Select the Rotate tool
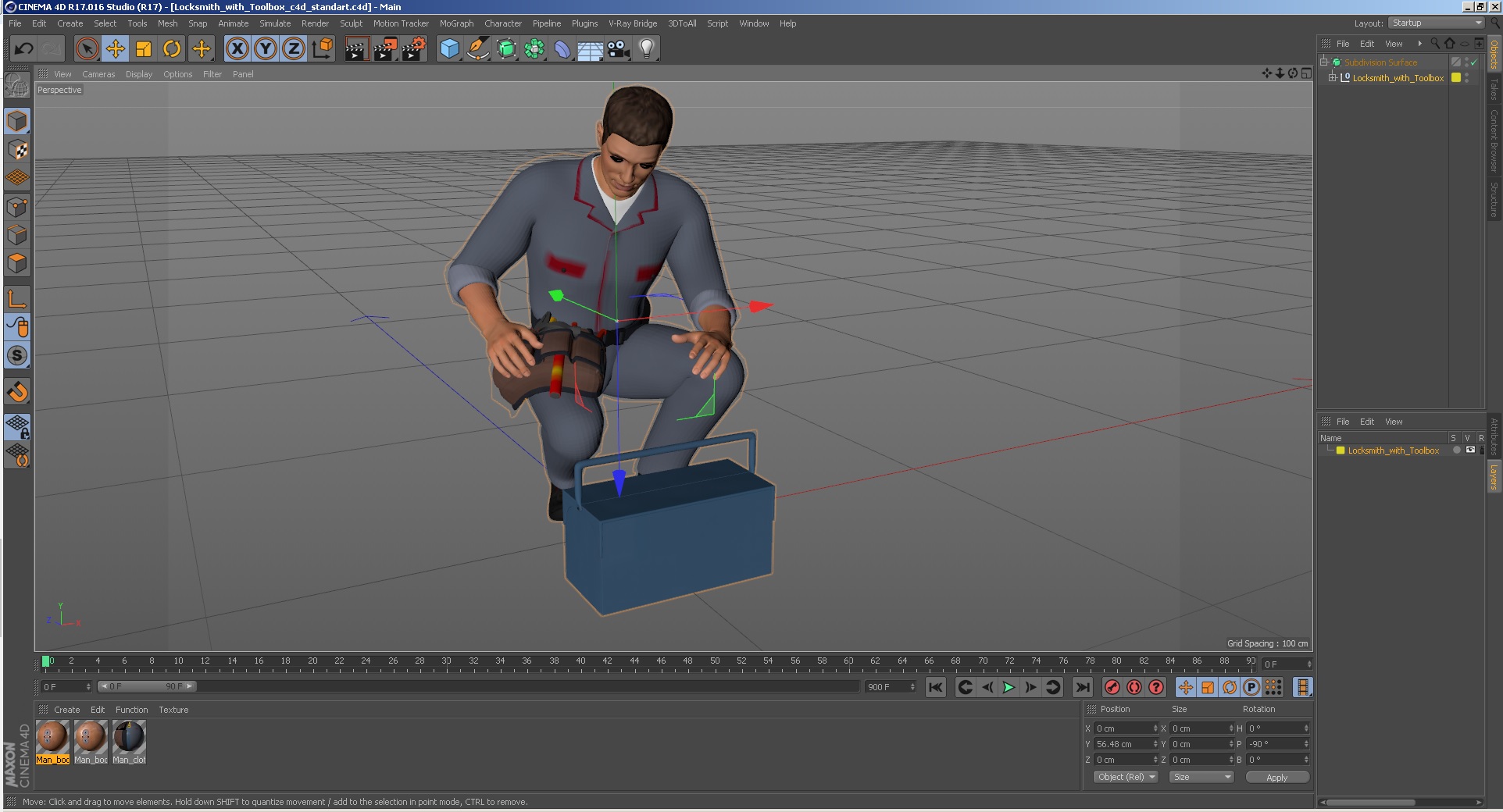The width and height of the screenshot is (1503, 812). [x=172, y=49]
